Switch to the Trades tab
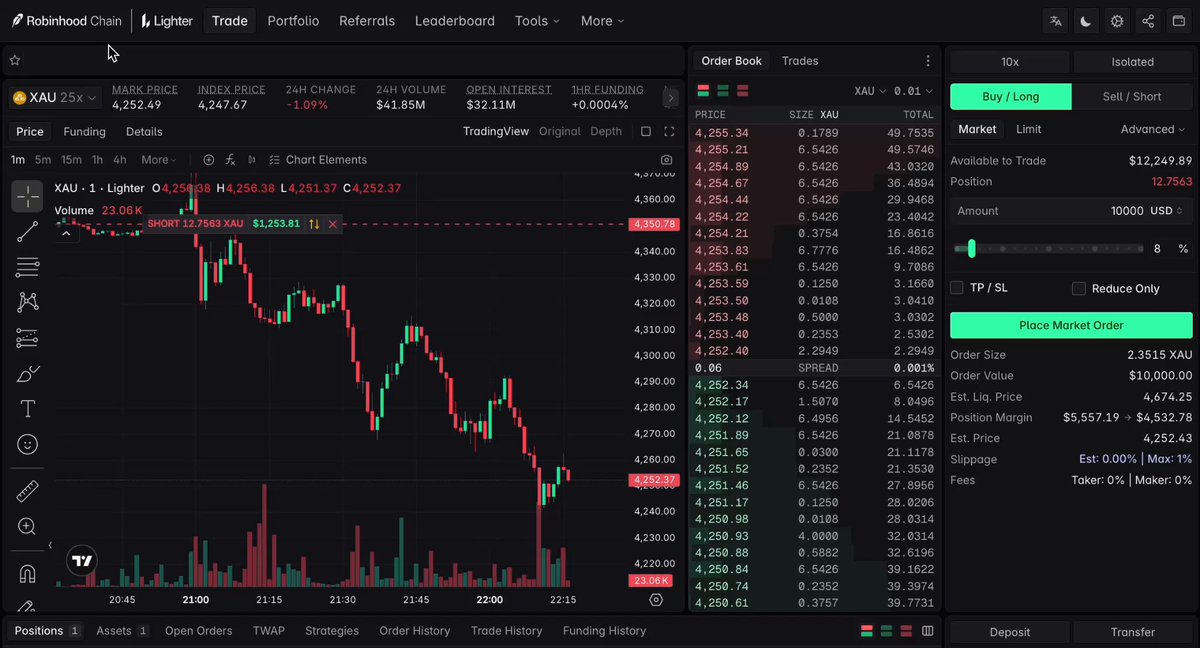 [800, 61]
